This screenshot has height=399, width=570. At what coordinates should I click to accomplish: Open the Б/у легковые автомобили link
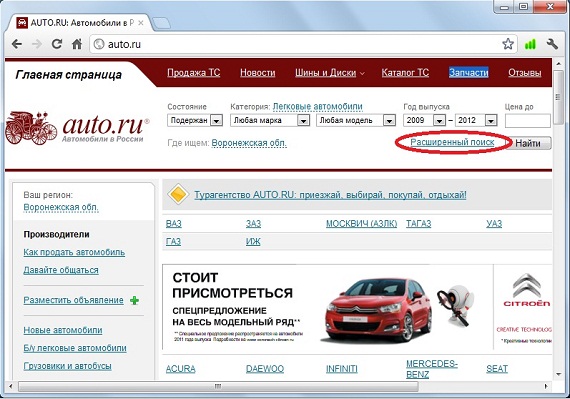click(75, 348)
